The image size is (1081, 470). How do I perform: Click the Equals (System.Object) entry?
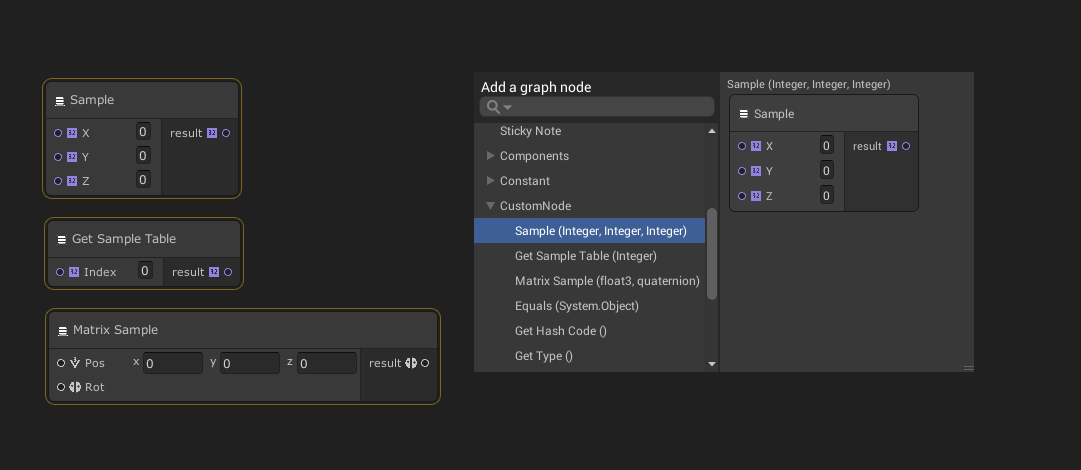576,306
